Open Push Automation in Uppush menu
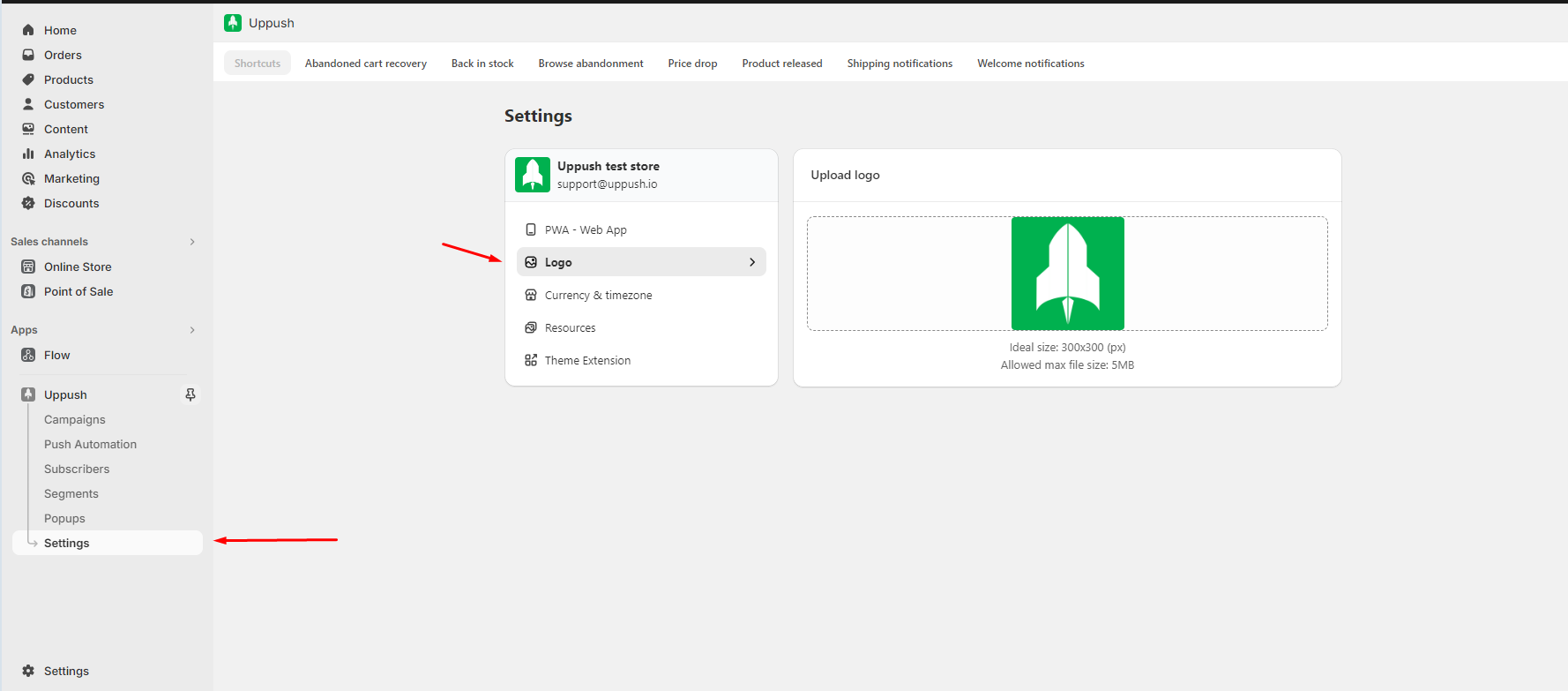This screenshot has height=691, width=1568. (90, 445)
